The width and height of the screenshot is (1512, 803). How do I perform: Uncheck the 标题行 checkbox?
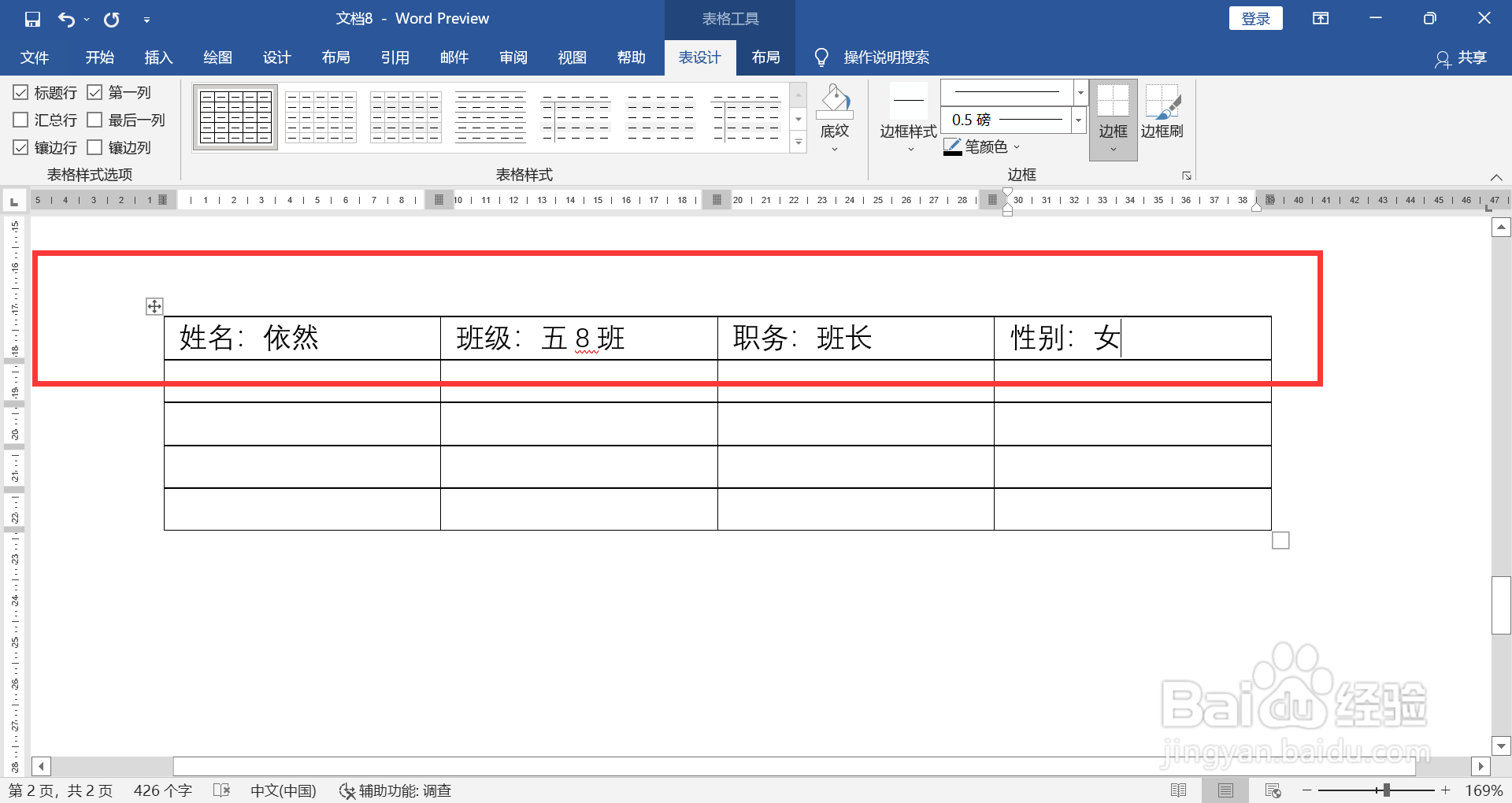(21, 93)
